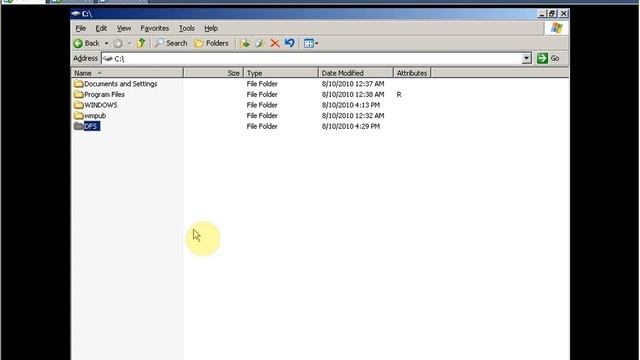Open the Back history dropdown arrow

click(106, 43)
